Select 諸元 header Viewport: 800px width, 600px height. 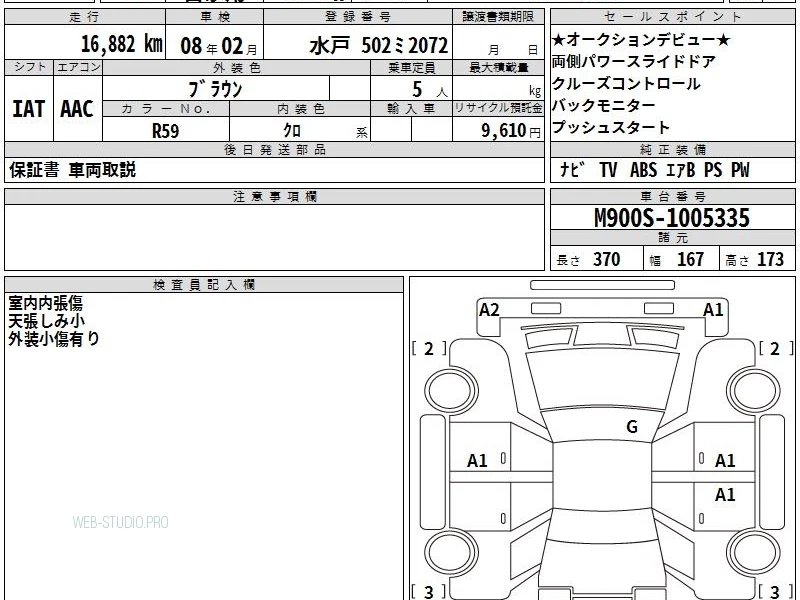click(x=672, y=238)
